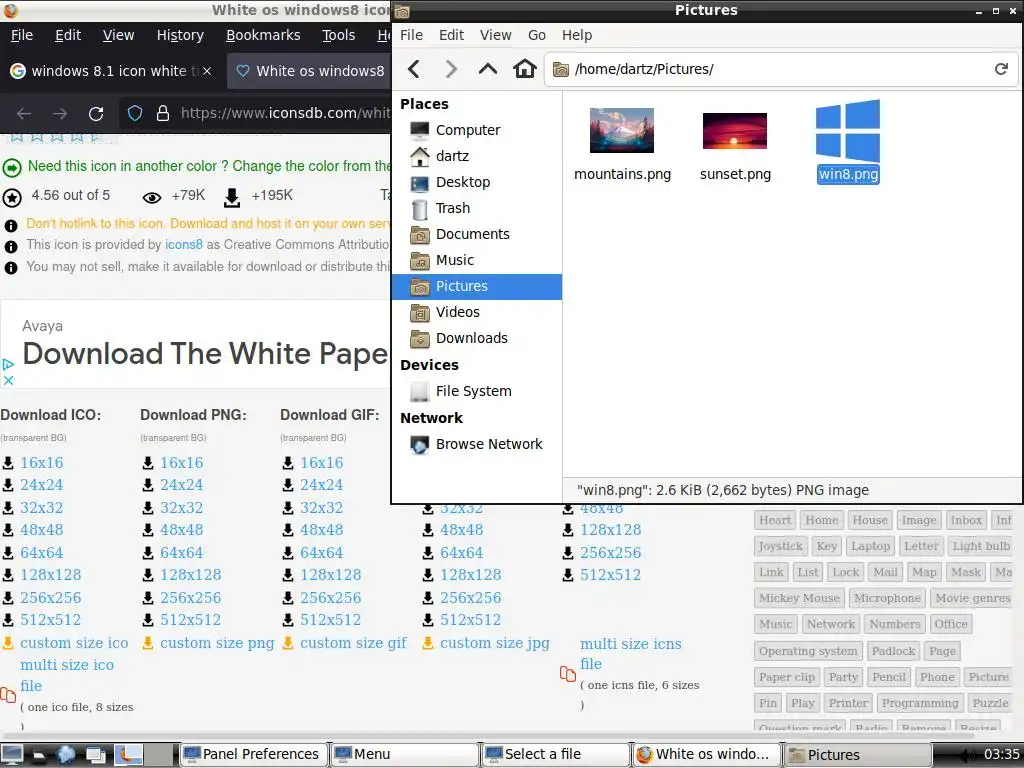Open Help menu in file manager

point(577,35)
